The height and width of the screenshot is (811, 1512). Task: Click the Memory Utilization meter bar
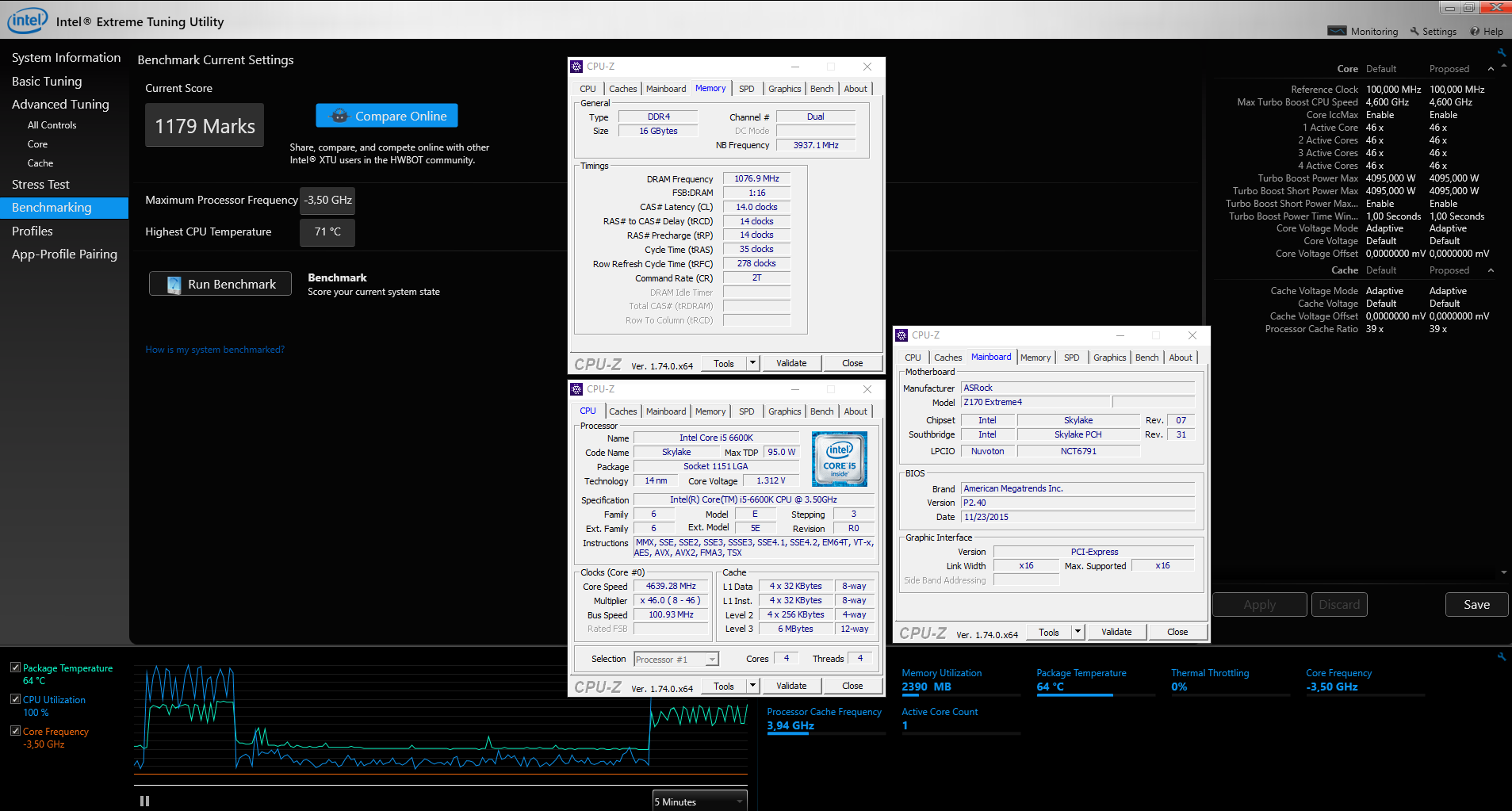pos(961,695)
